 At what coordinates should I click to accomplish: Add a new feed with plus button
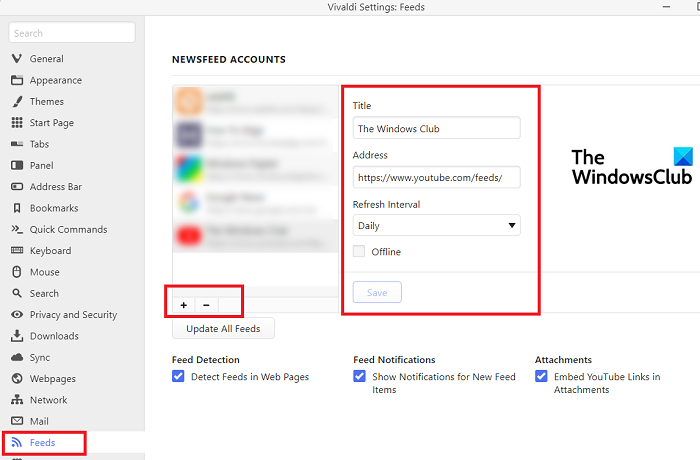183,305
